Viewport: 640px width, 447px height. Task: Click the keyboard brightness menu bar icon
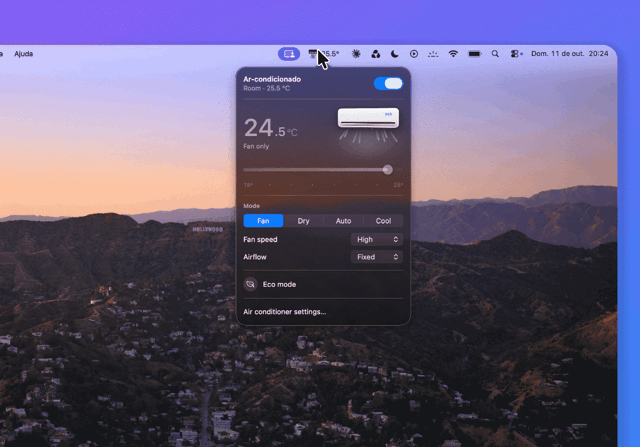433,54
